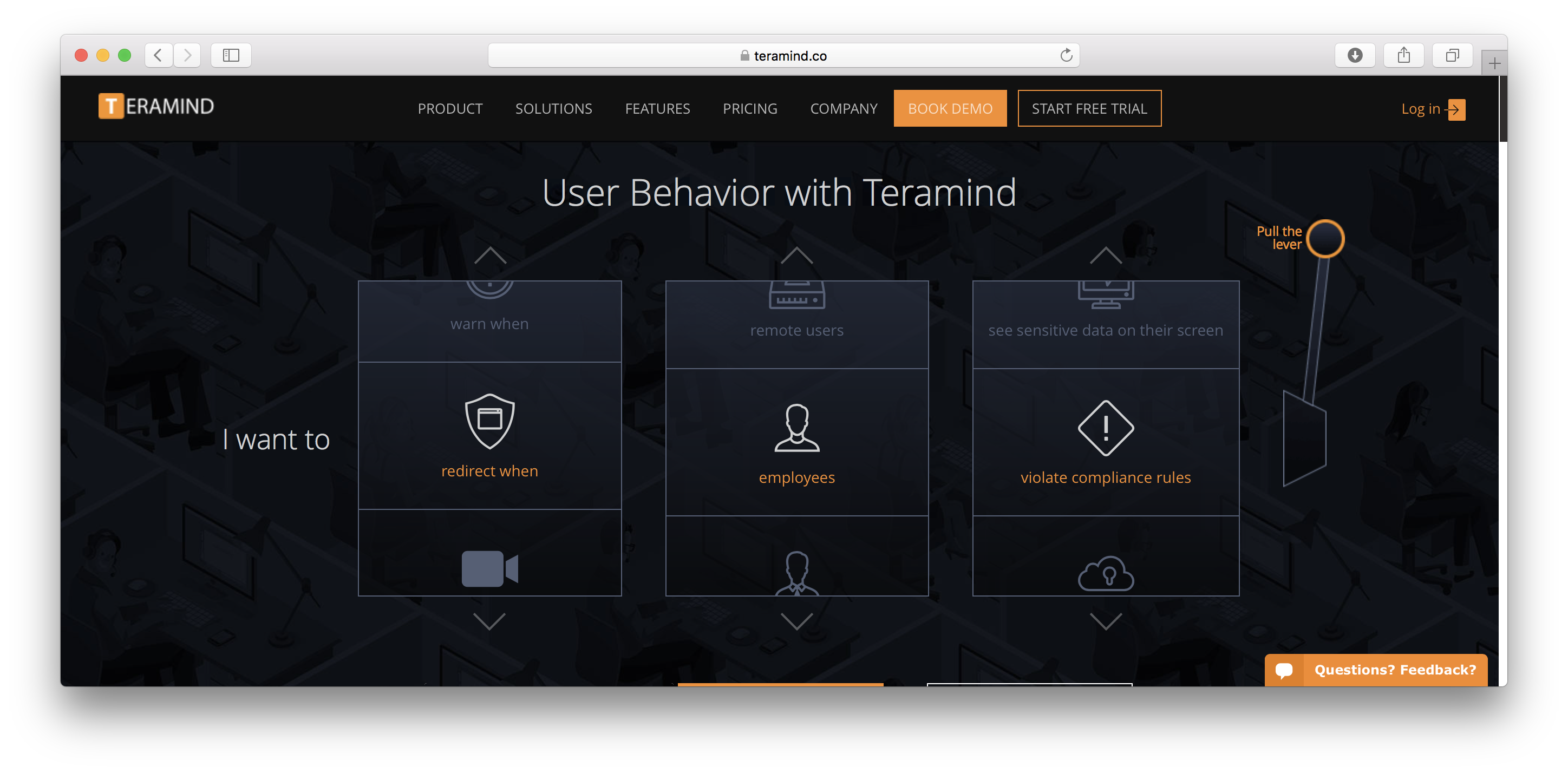The height and width of the screenshot is (773, 1568).
Task: Click up chevron above sensitive data column
Action: tap(1106, 255)
